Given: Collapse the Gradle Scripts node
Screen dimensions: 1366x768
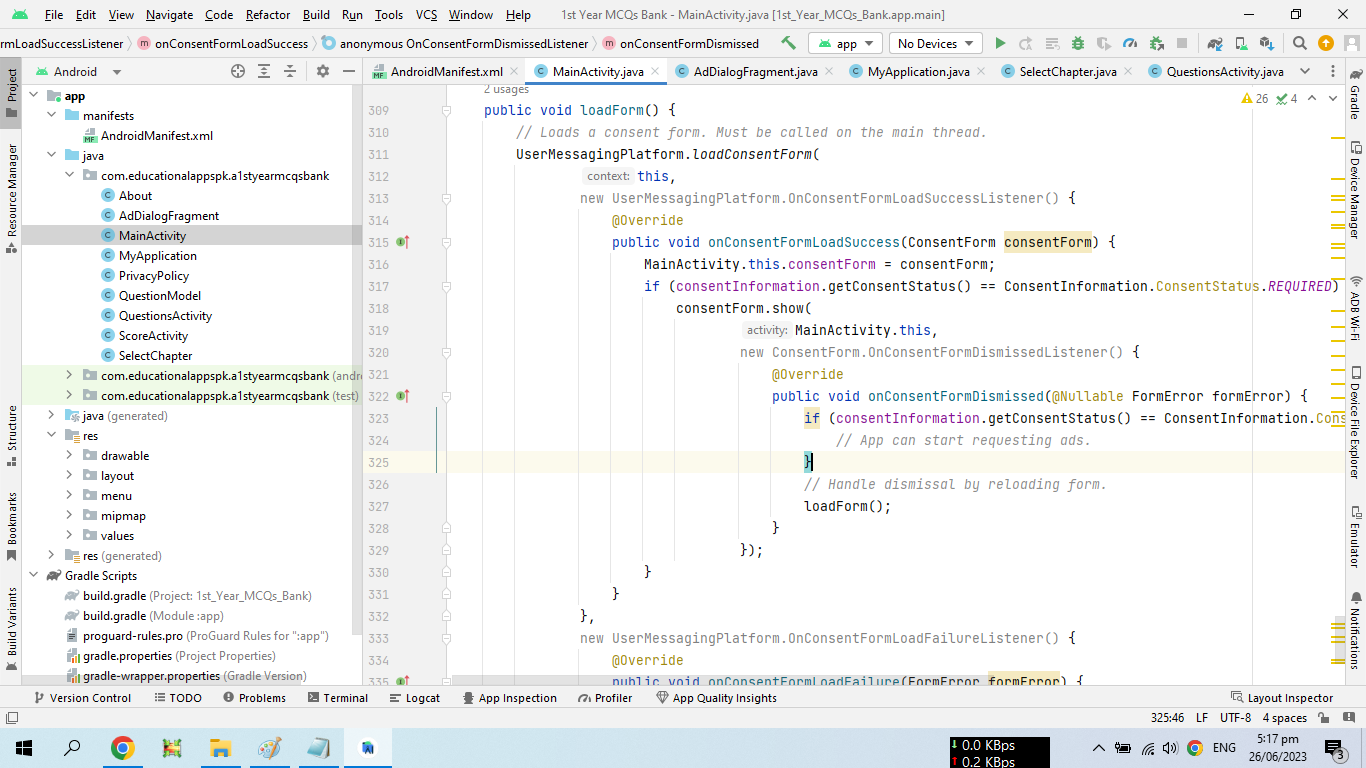Looking at the screenshot, I should pyautogui.click(x=33, y=576).
